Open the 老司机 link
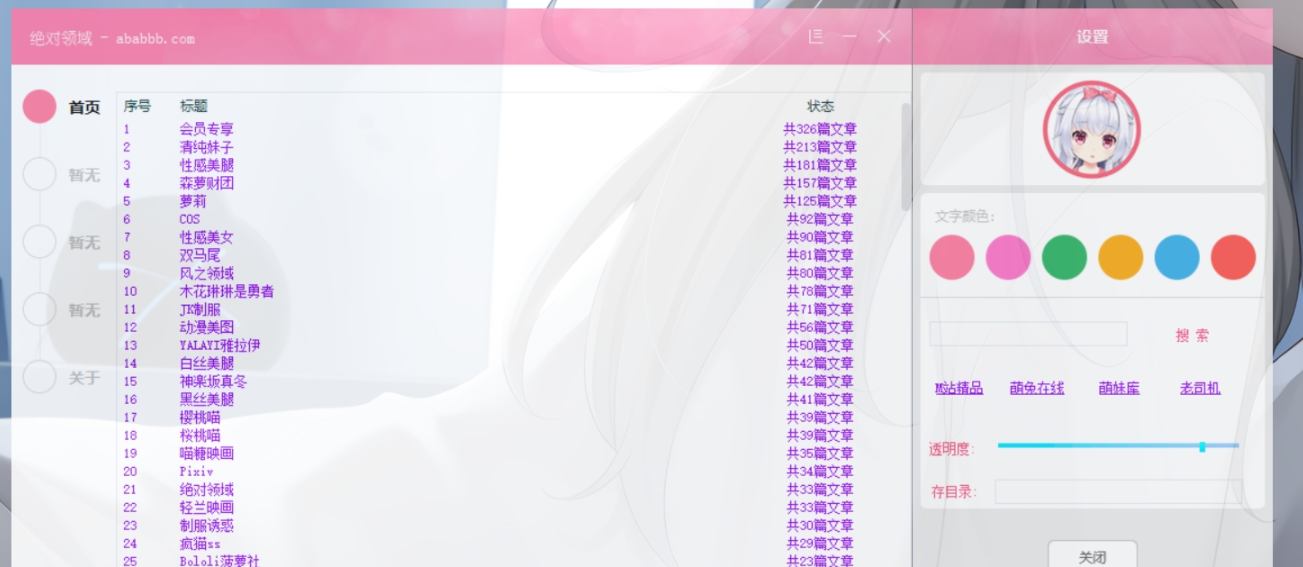The image size is (1303, 567). [1199, 388]
